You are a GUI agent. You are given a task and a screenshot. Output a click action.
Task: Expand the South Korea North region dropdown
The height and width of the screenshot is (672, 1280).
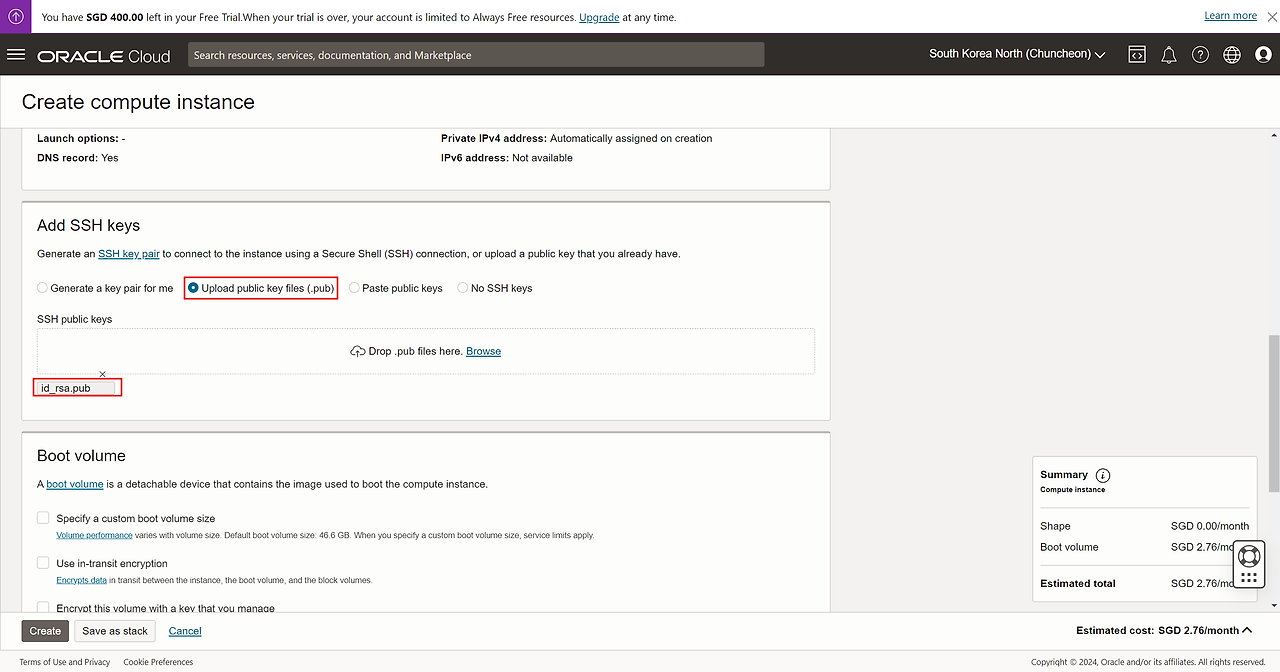click(1017, 54)
